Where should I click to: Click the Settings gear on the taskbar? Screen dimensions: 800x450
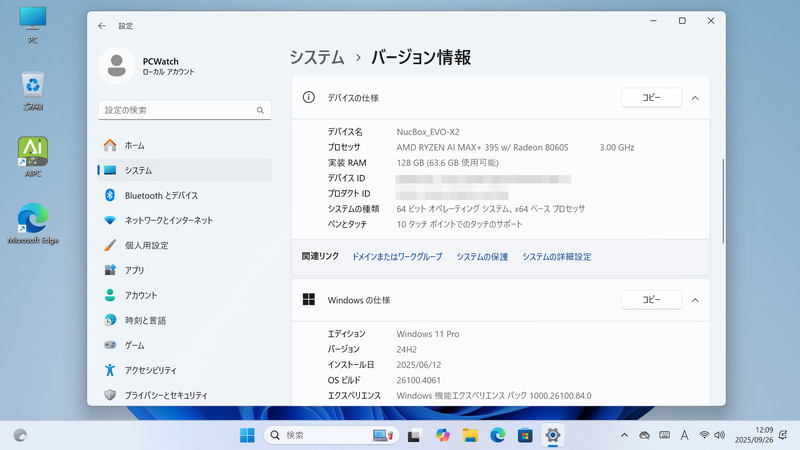pyautogui.click(x=553, y=435)
